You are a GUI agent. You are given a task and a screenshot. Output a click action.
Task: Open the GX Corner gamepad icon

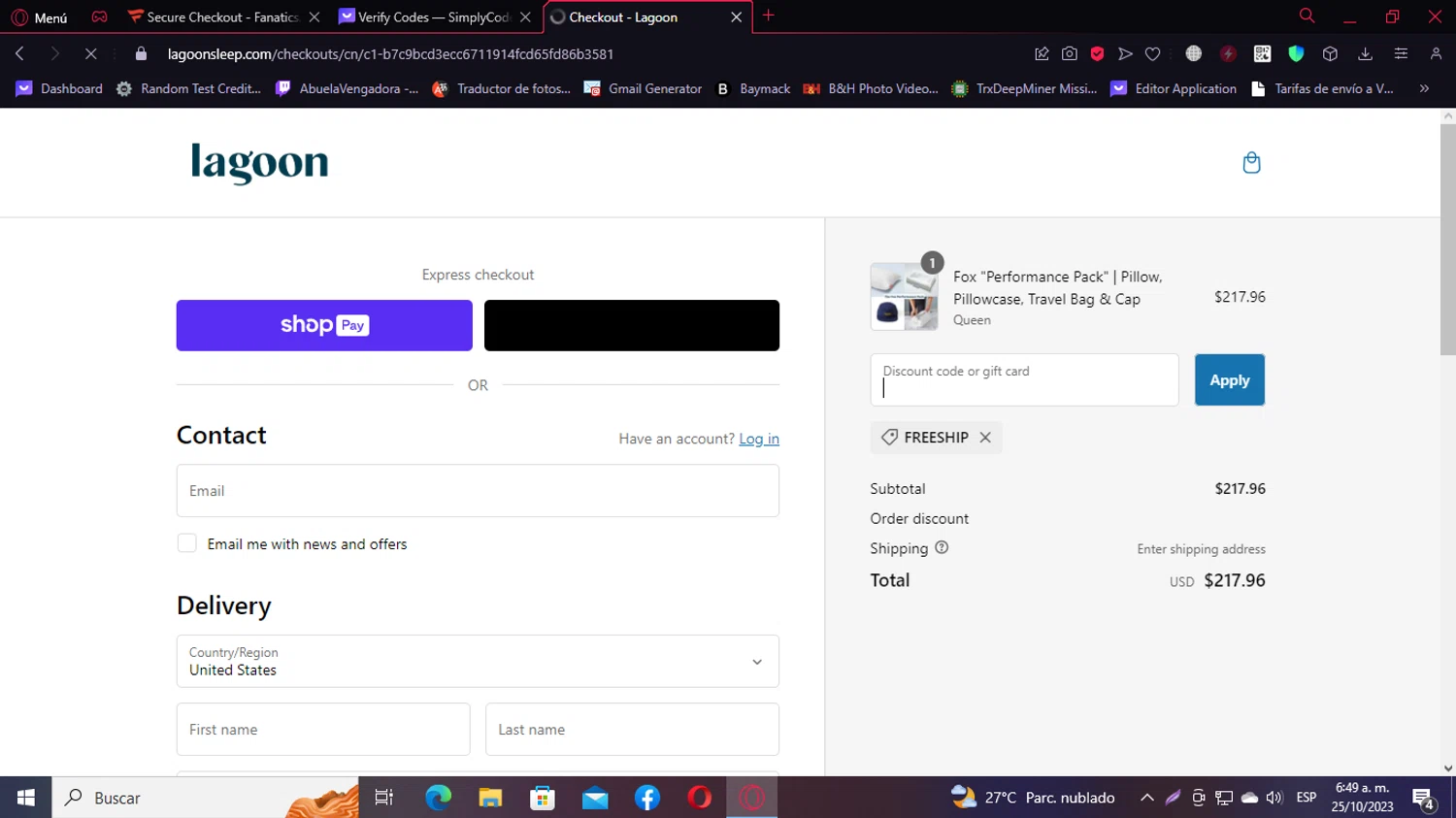(x=99, y=16)
